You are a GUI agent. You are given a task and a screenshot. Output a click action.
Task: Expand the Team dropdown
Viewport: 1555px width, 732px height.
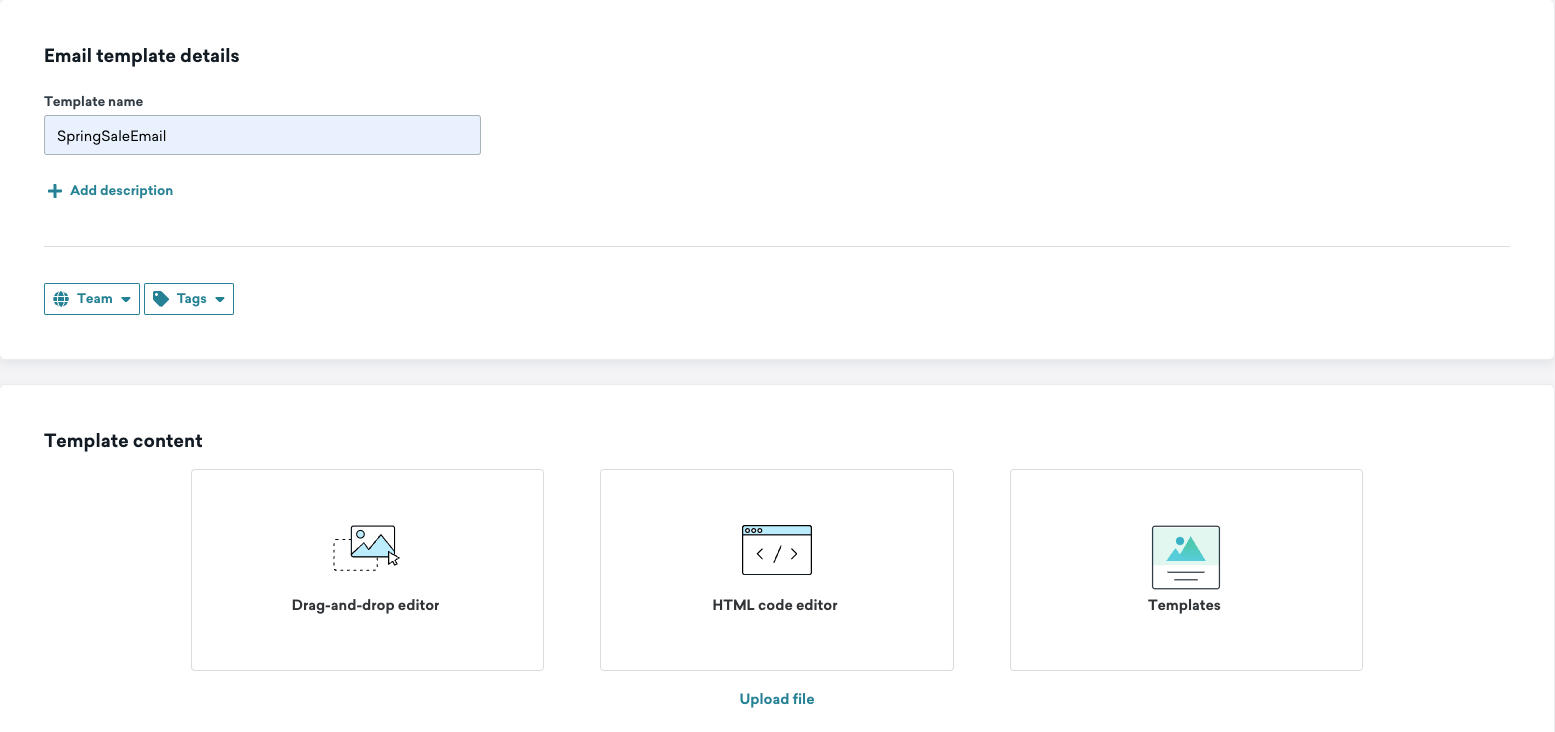(x=92, y=299)
